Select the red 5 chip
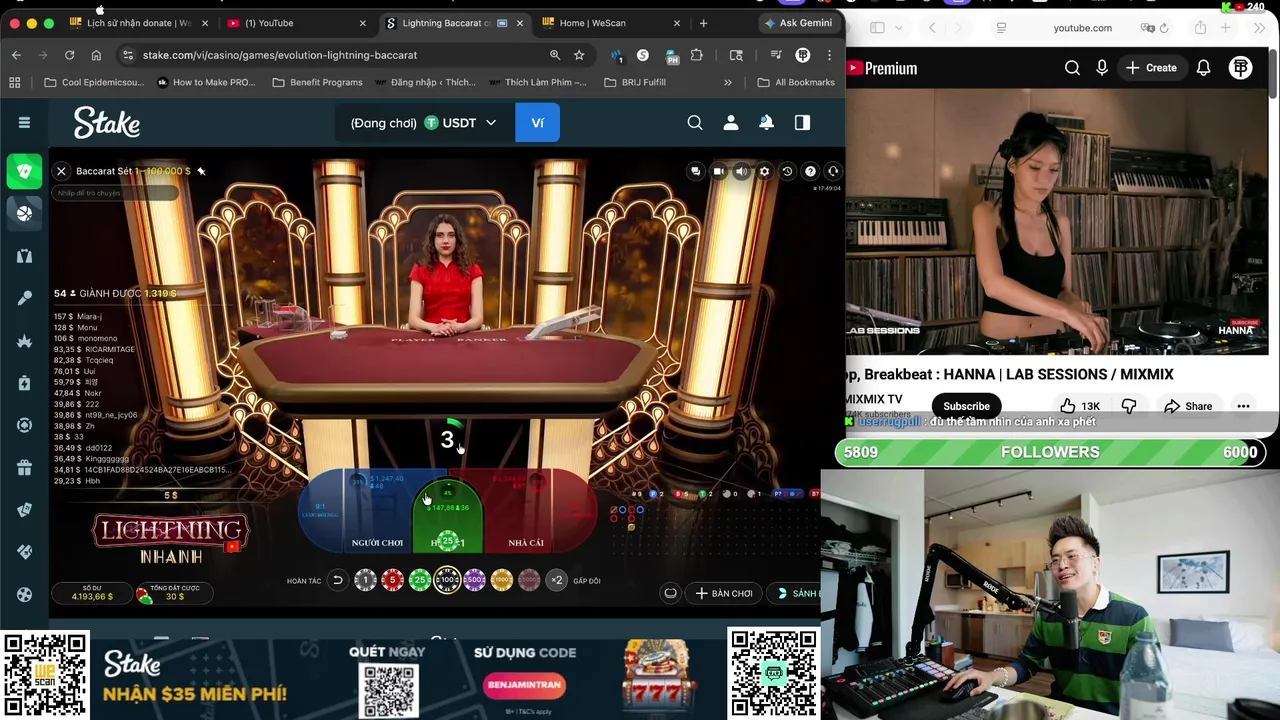Viewport: 1280px width, 720px height. [392, 580]
